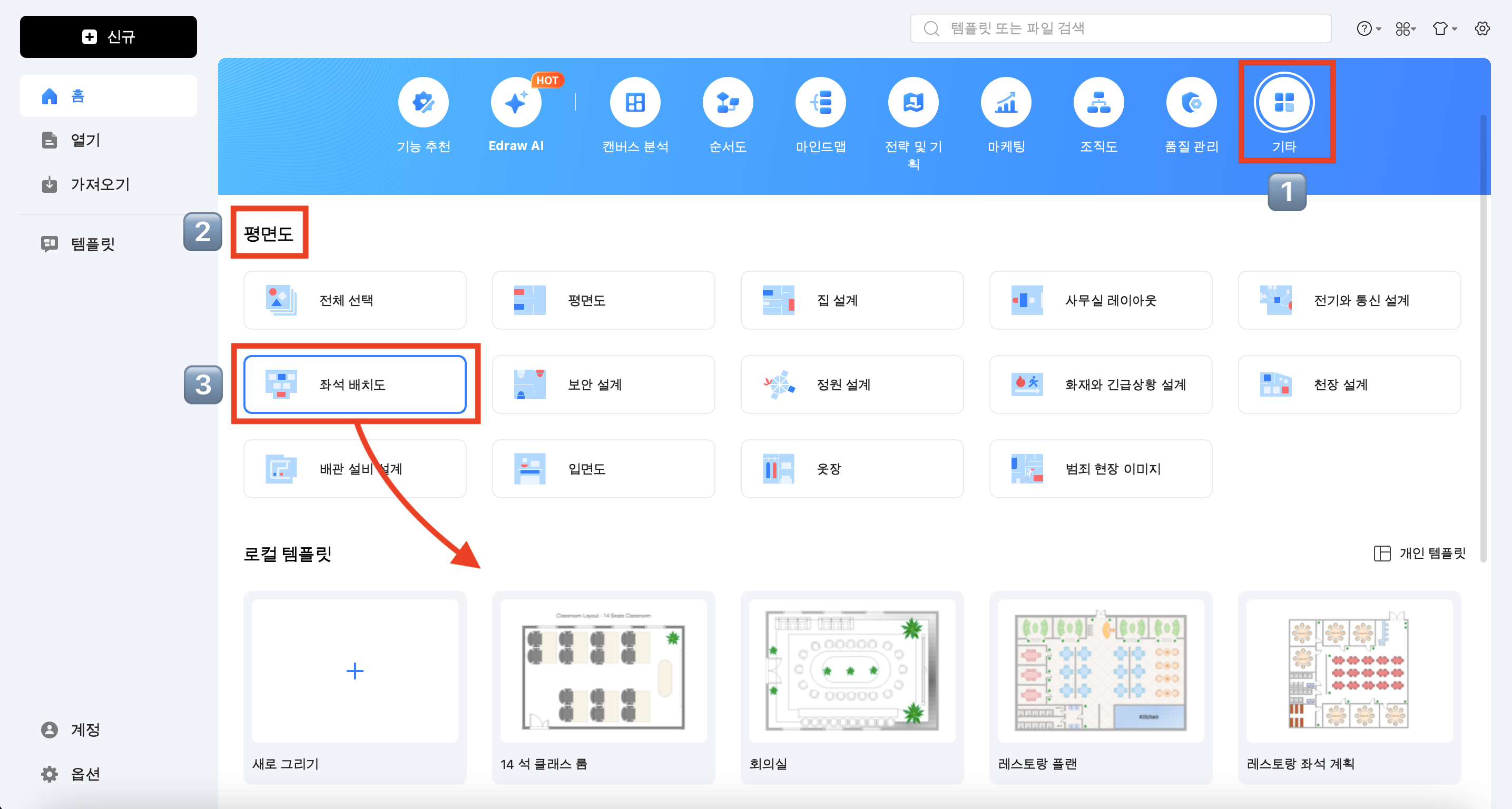Choose the 전체 선택 diagram type
Viewport: 1512px width, 809px height.
355,300
